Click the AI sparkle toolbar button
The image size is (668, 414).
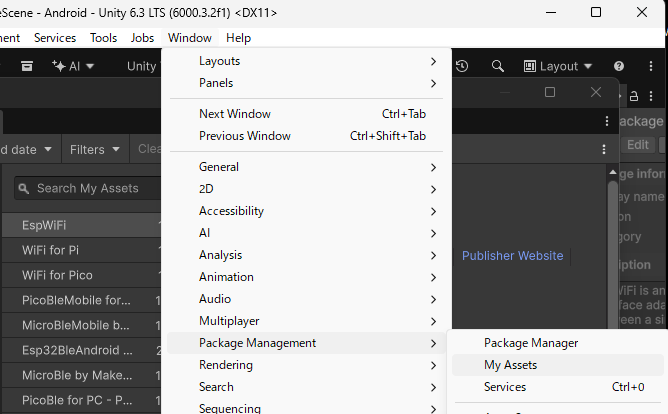click(73, 66)
